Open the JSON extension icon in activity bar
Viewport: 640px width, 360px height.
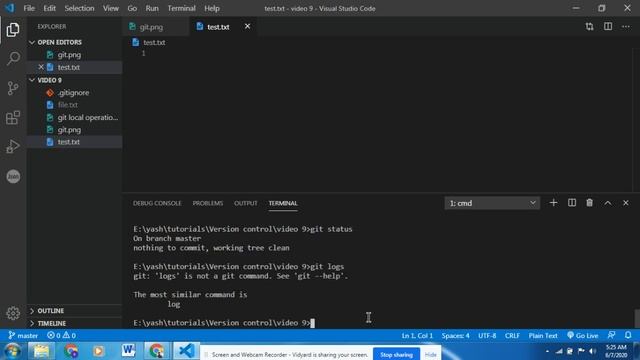[13, 176]
